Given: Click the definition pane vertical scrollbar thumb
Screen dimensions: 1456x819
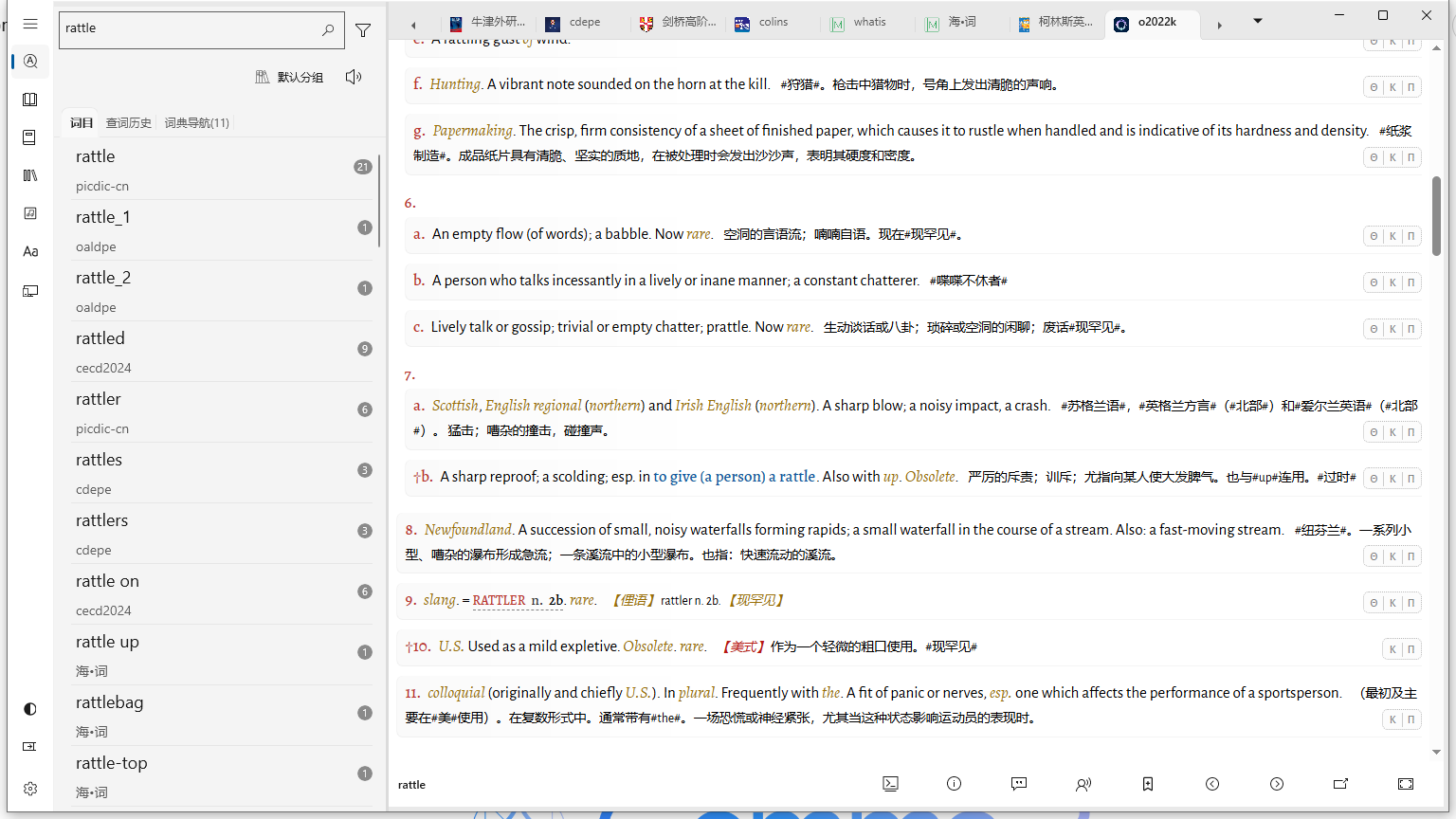Looking at the screenshot, I should (x=1437, y=215).
